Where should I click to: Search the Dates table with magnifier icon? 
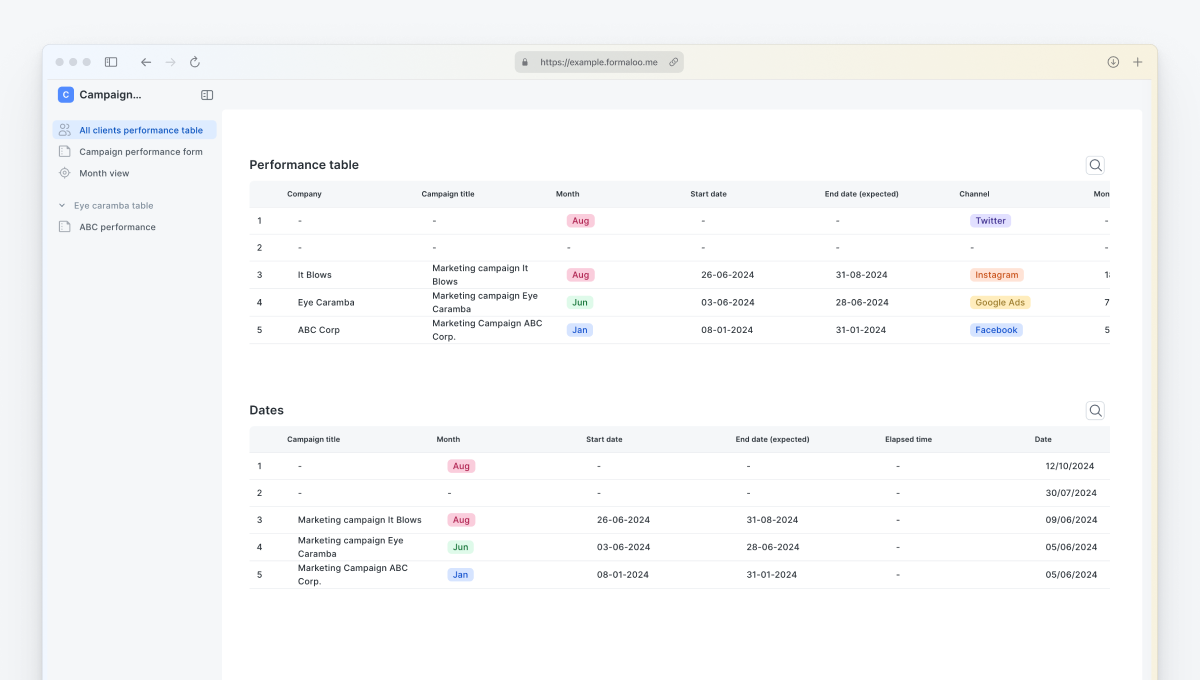(1095, 411)
